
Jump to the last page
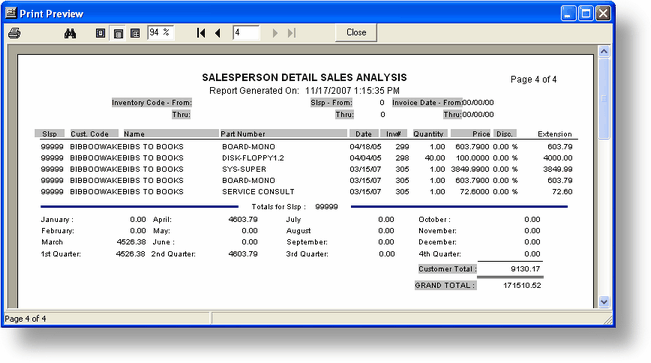click(x=292, y=33)
